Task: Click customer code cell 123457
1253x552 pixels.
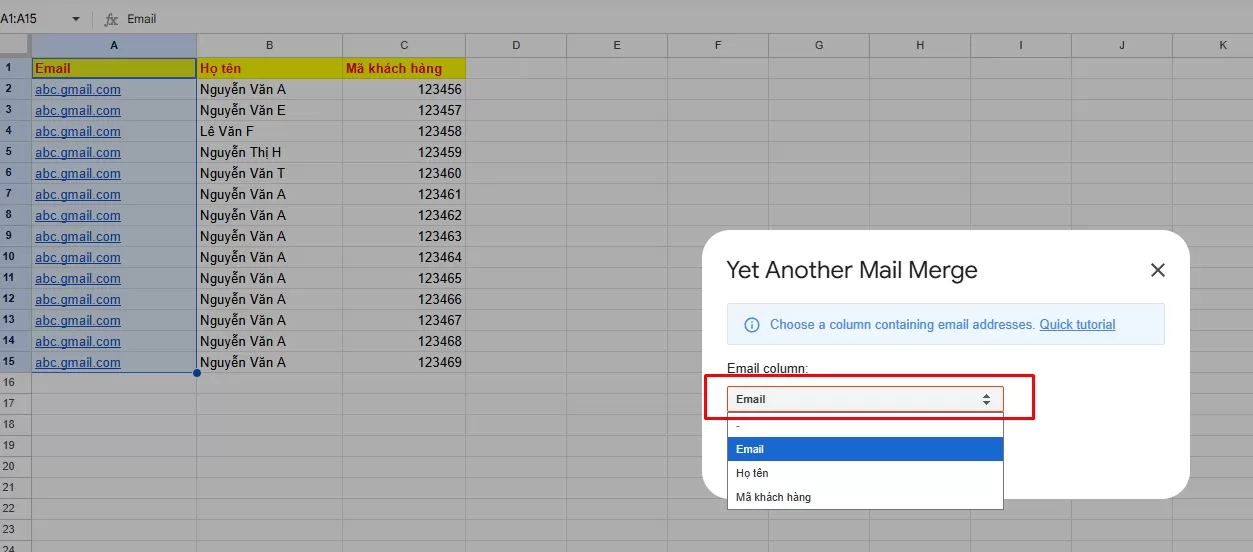Action: point(404,110)
